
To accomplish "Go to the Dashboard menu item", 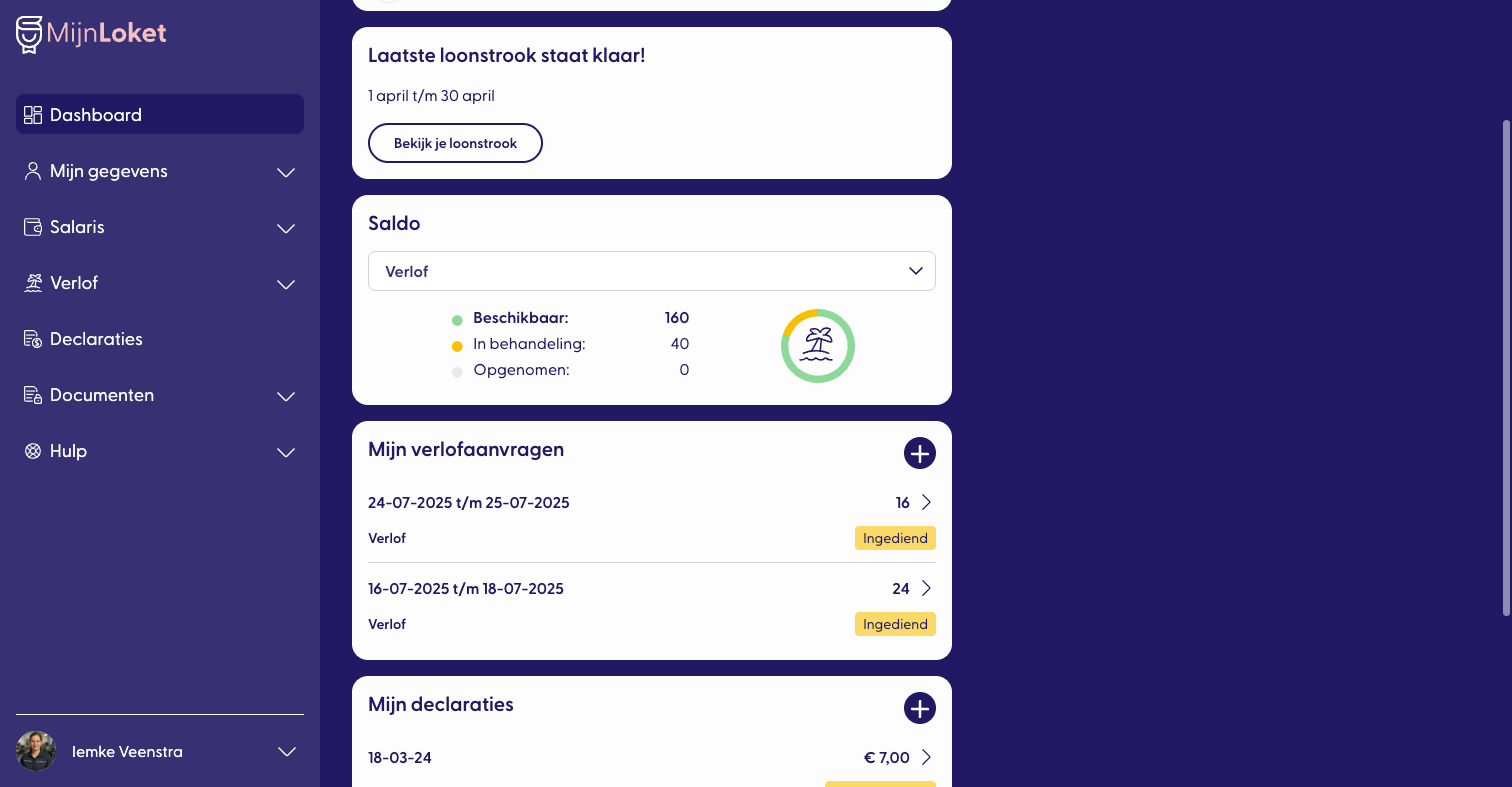I will click(96, 115).
